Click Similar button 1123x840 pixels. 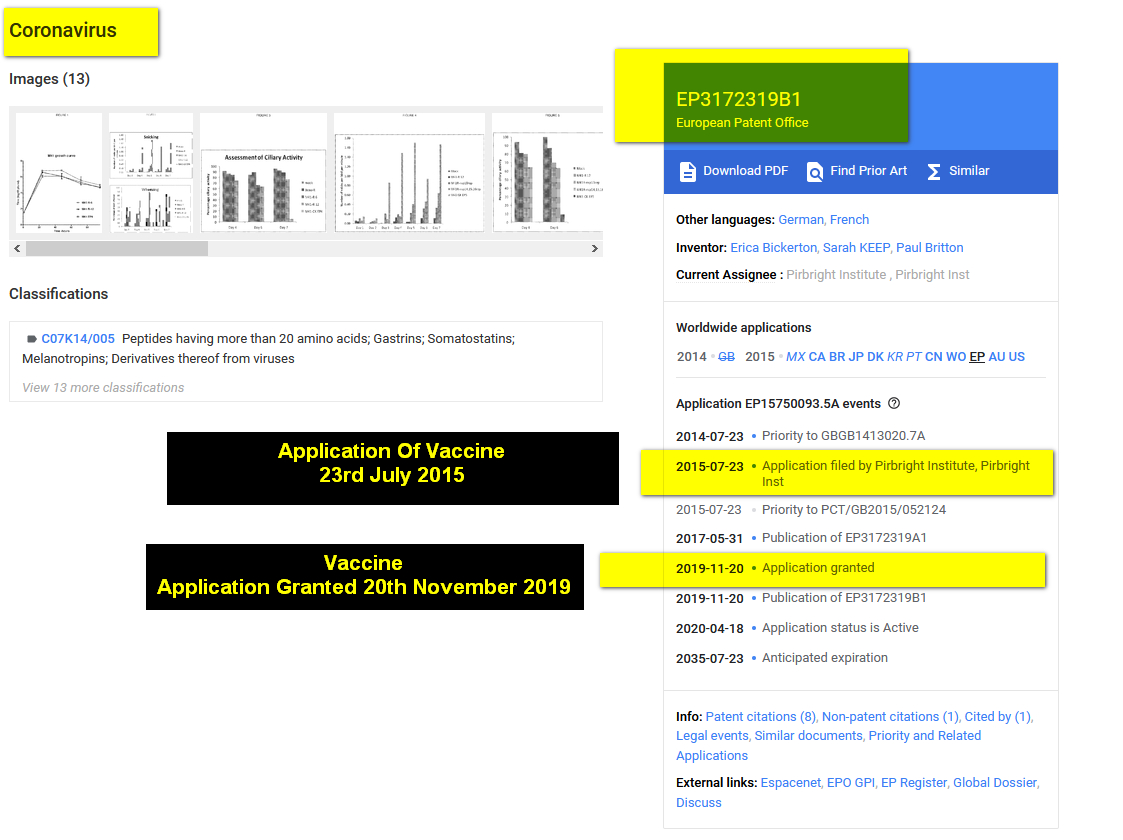click(x=958, y=171)
